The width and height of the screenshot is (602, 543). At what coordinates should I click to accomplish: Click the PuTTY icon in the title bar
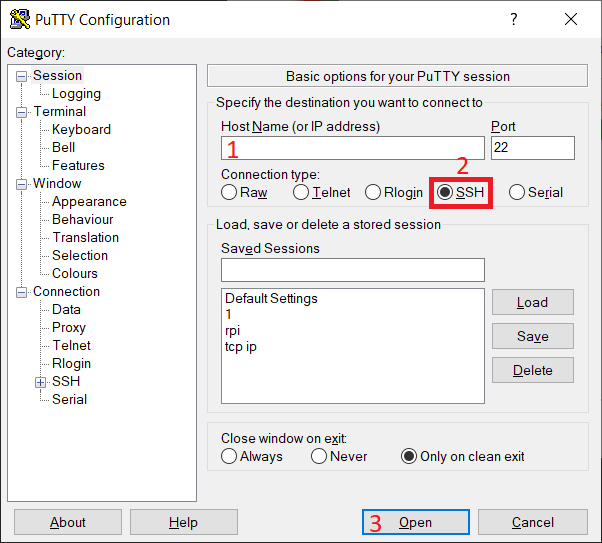tap(20, 19)
